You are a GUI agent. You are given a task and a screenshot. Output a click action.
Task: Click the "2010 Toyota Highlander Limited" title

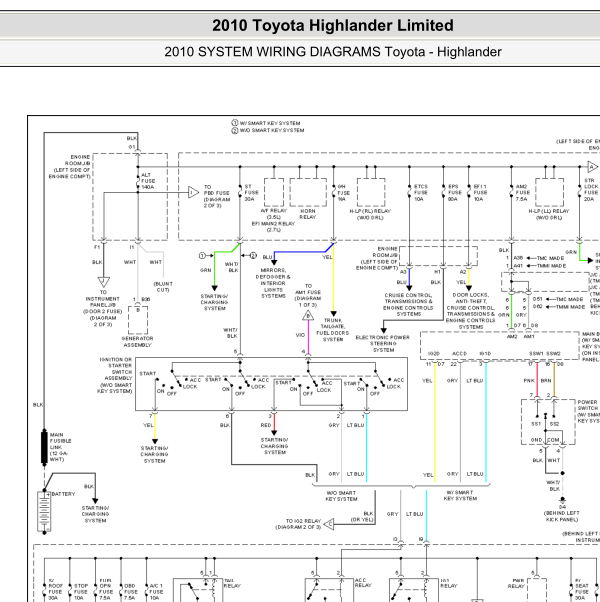click(x=332, y=26)
